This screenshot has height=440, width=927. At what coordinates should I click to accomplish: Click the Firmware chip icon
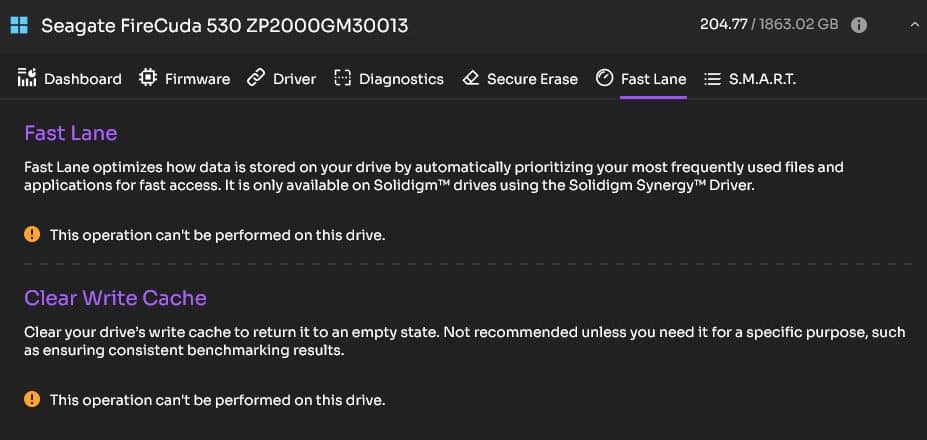point(147,78)
